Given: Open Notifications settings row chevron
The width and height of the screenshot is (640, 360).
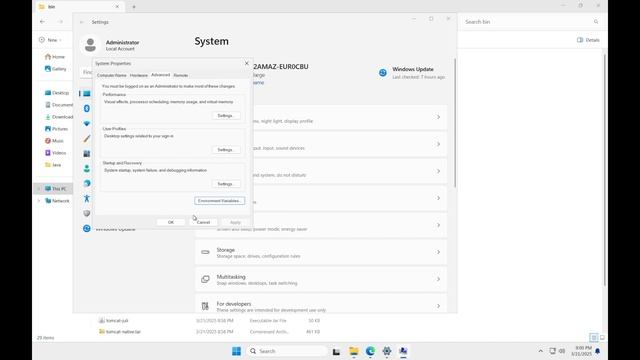Looking at the screenshot, I should coord(438,171).
